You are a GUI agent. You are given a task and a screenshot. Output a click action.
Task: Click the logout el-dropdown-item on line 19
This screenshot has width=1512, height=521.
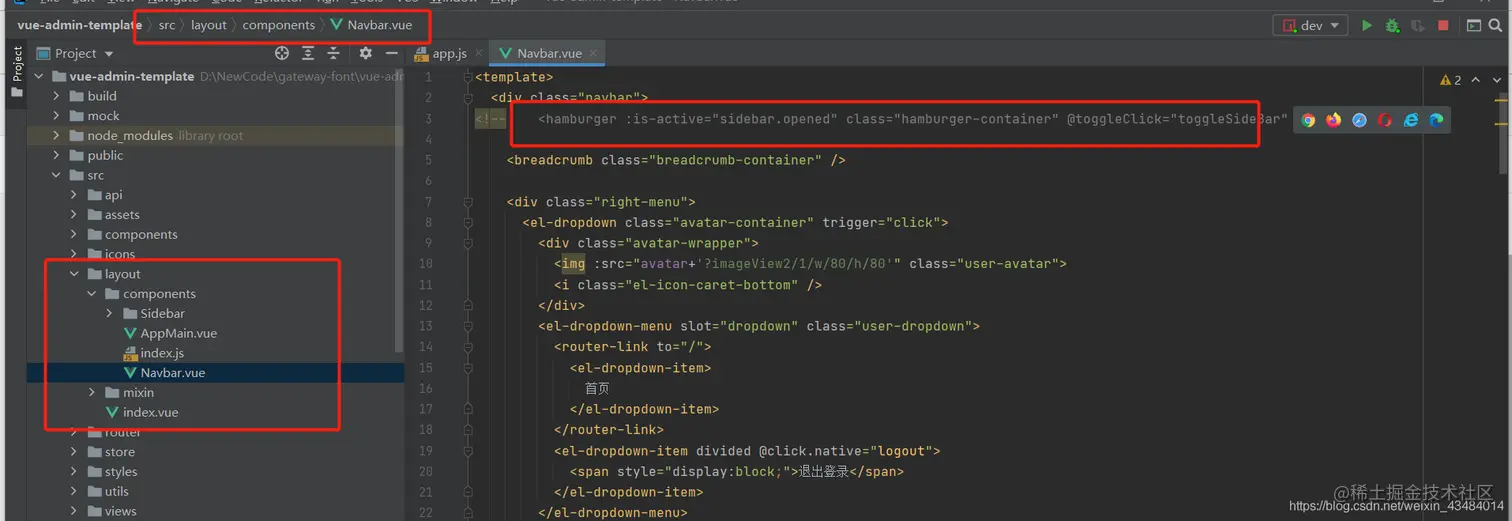pyautogui.click(x=747, y=451)
